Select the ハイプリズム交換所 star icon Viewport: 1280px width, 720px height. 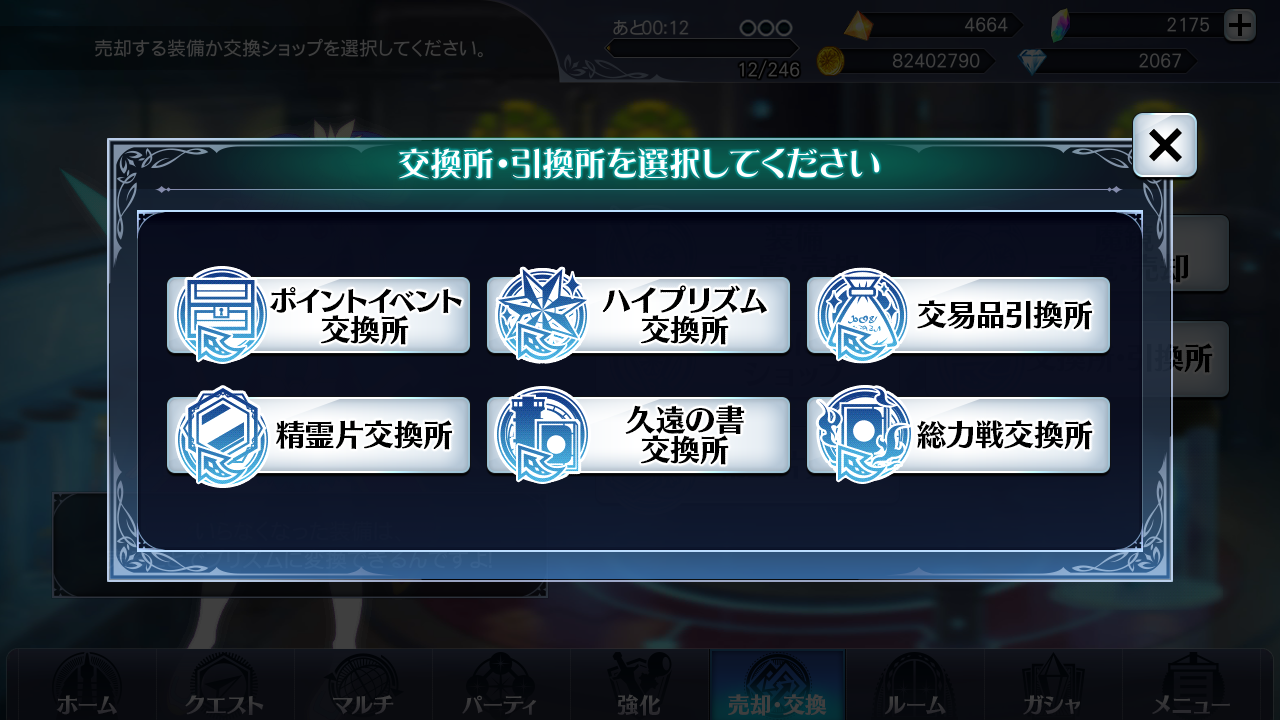(x=542, y=316)
